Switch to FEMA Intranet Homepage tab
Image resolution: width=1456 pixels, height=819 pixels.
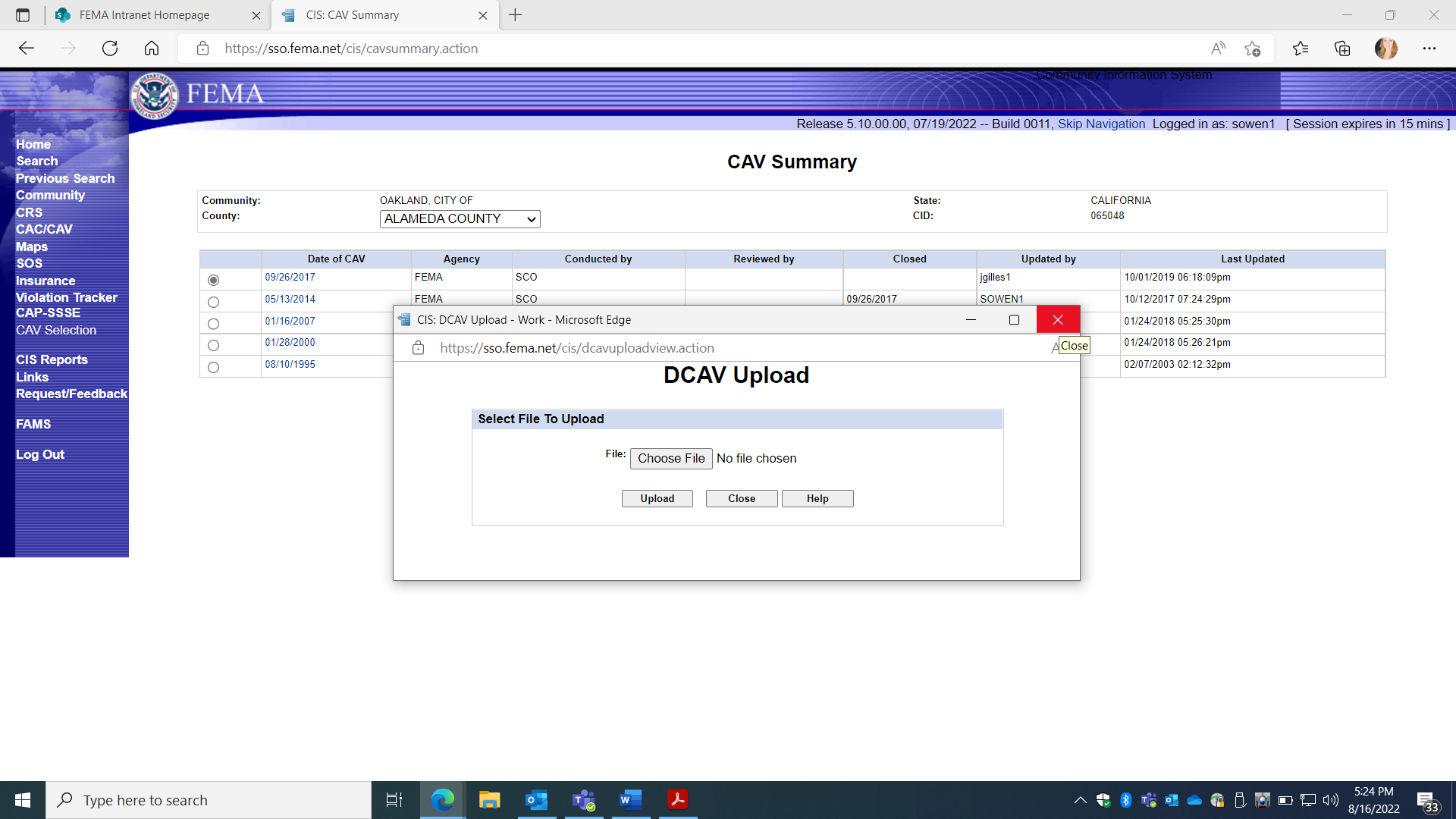pos(144,15)
